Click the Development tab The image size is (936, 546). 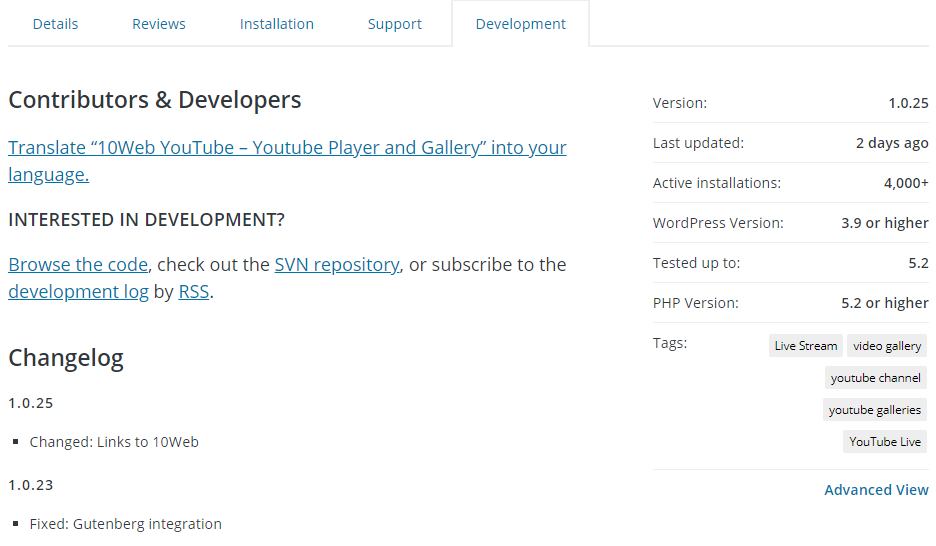521,24
